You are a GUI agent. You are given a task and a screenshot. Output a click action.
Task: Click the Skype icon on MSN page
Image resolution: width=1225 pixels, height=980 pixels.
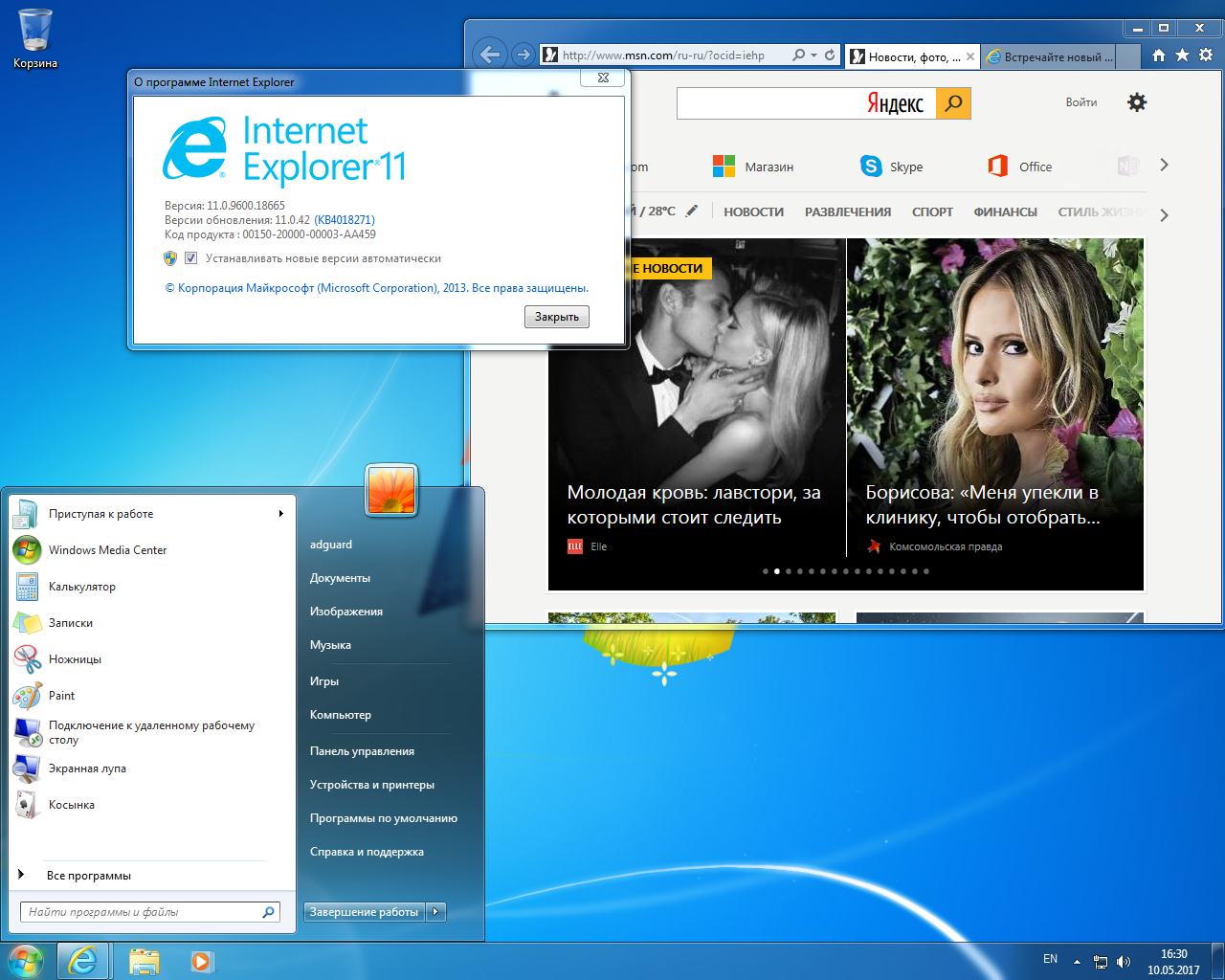click(x=871, y=167)
